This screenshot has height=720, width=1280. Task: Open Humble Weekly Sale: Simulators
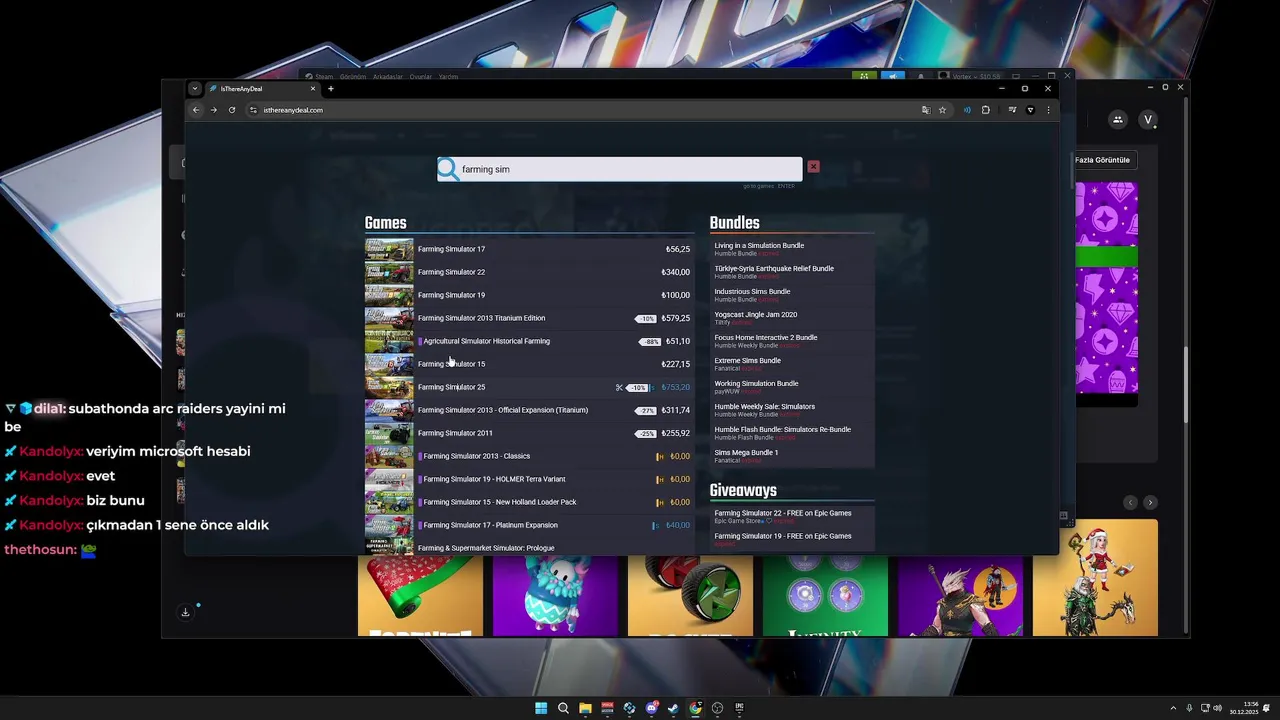tap(765, 406)
